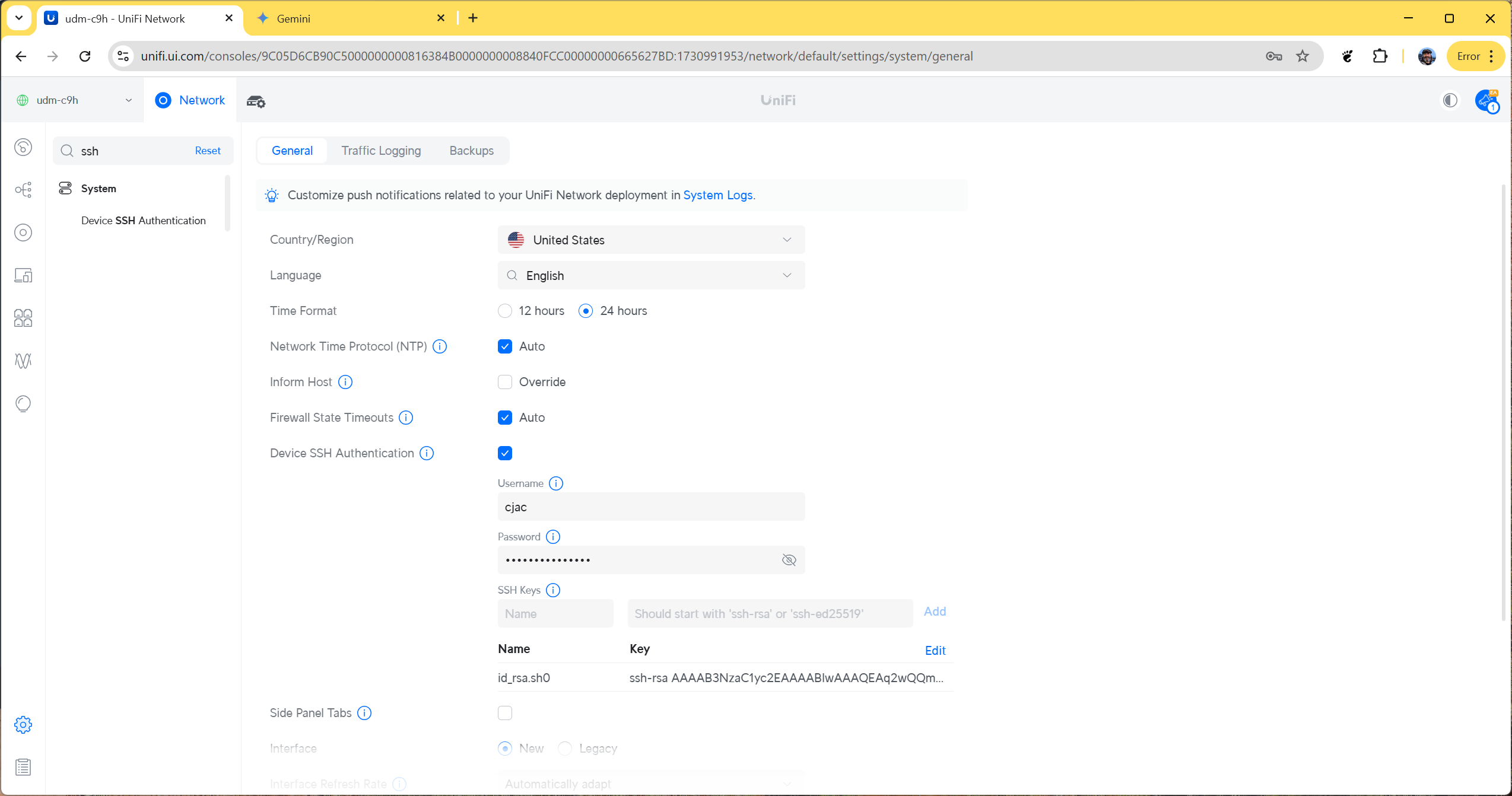Reveal password using the eye icon
This screenshot has height=796, width=1512.
[789, 560]
